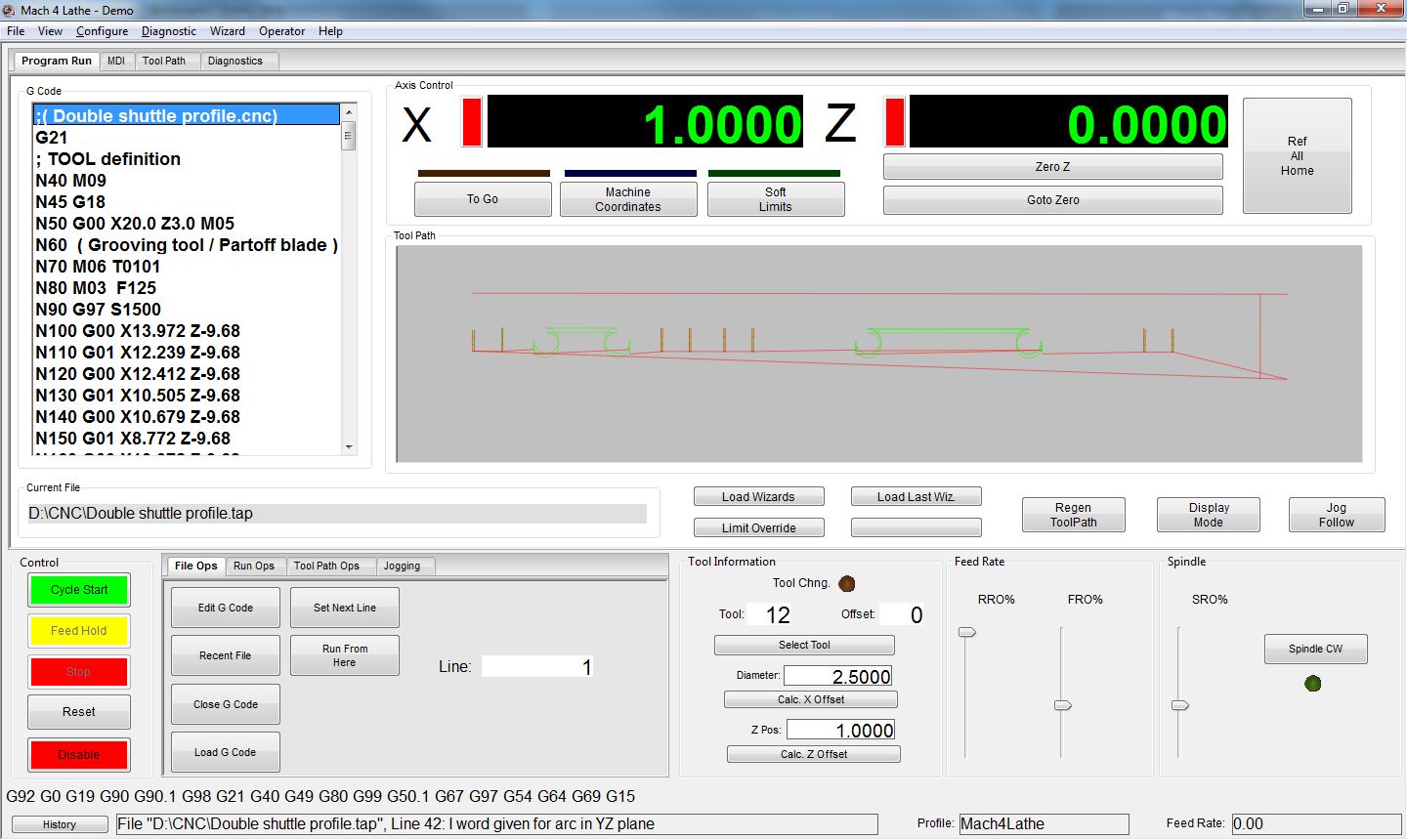1407x840 pixels.
Task: Toggle Limit Override
Action: pyautogui.click(x=759, y=528)
